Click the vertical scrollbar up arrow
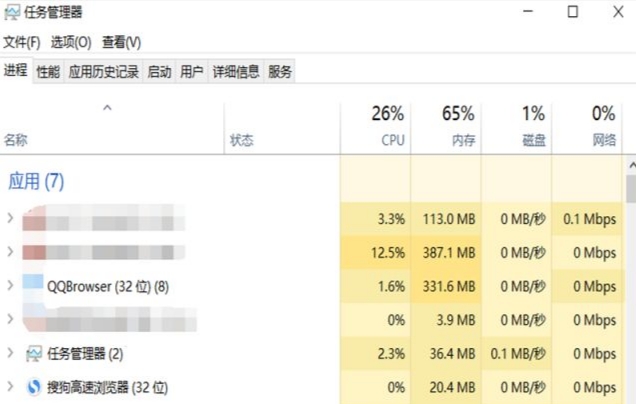The image size is (636, 404). [632, 165]
